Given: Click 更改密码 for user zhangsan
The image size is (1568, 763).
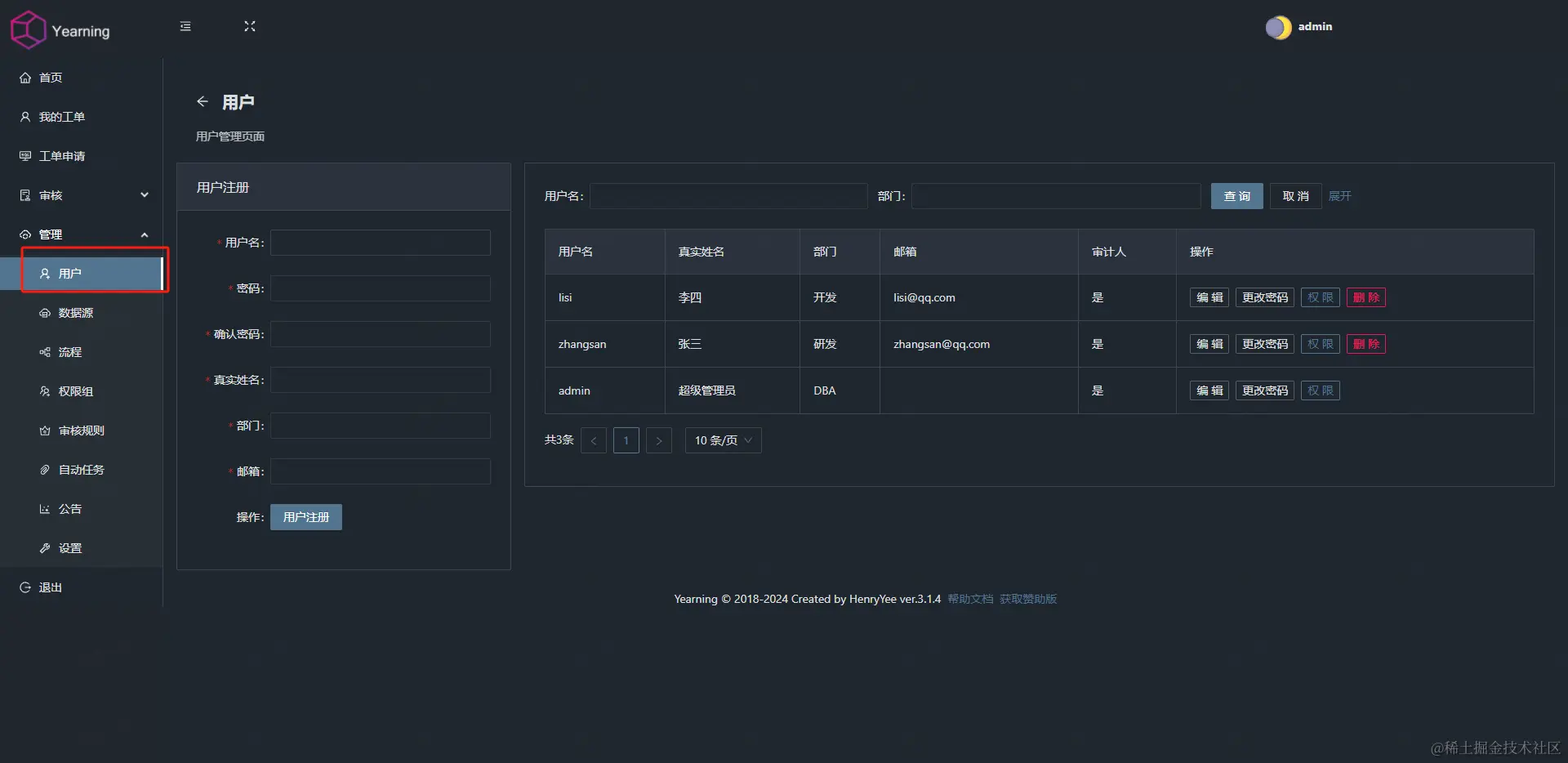Looking at the screenshot, I should 1265,344.
